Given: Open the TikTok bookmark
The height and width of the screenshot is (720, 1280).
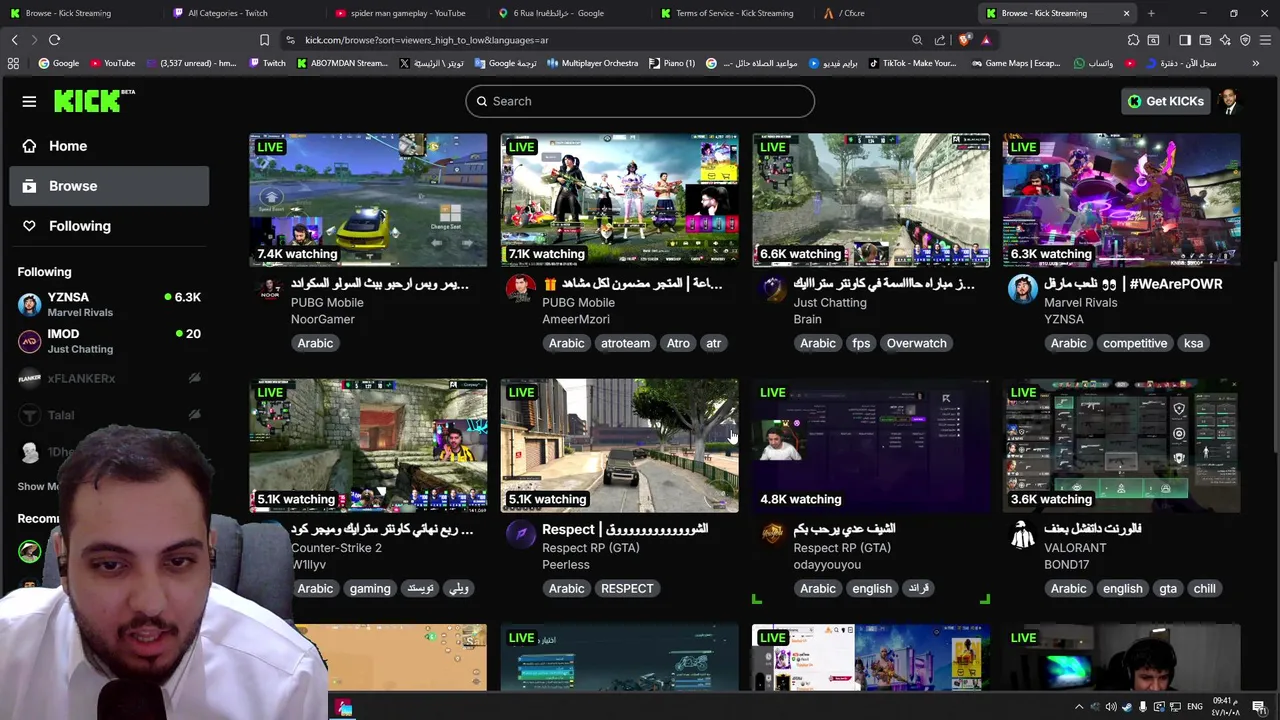Looking at the screenshot, I should [x=912, y=63].
